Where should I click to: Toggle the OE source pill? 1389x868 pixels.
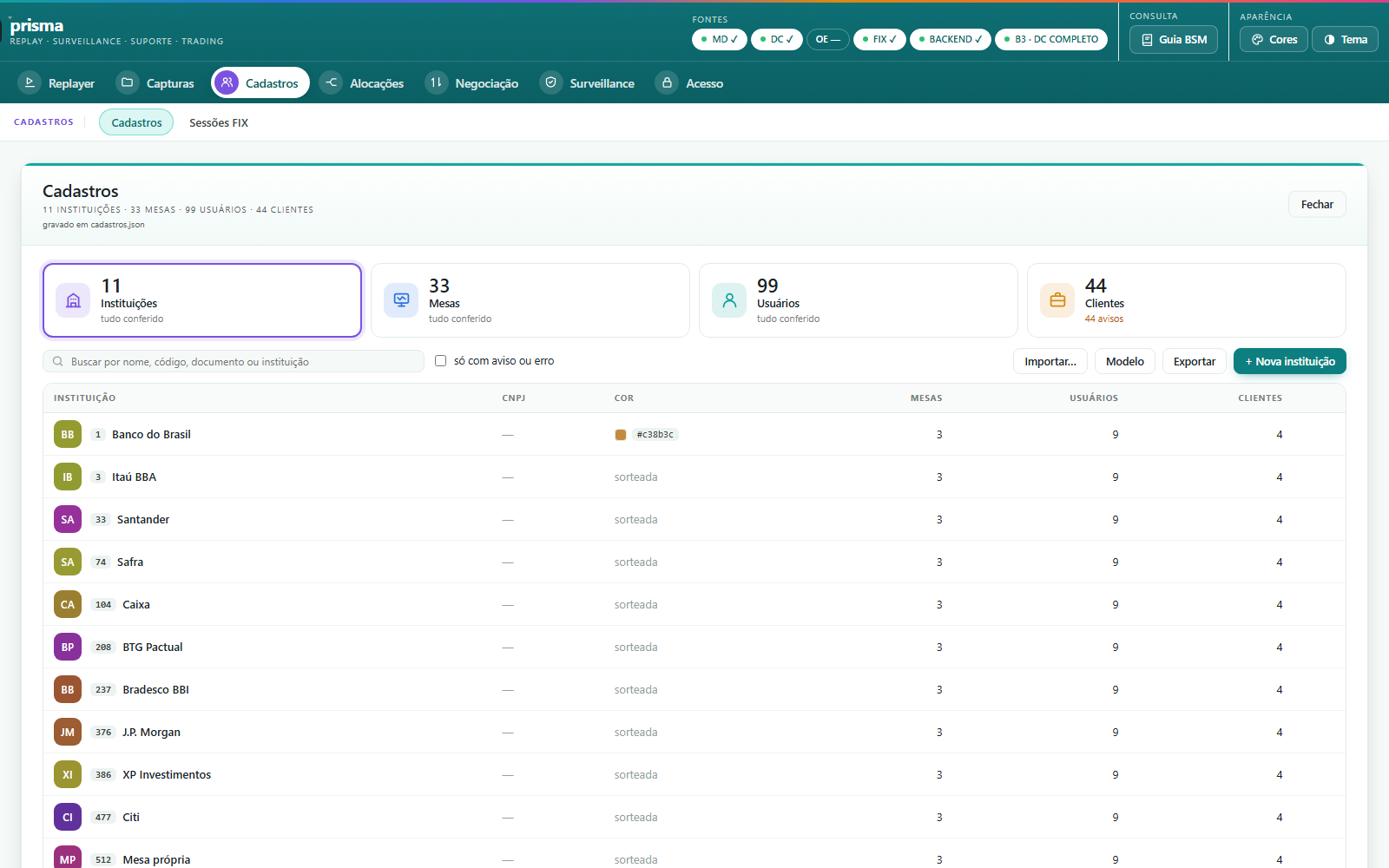(828, 39)
